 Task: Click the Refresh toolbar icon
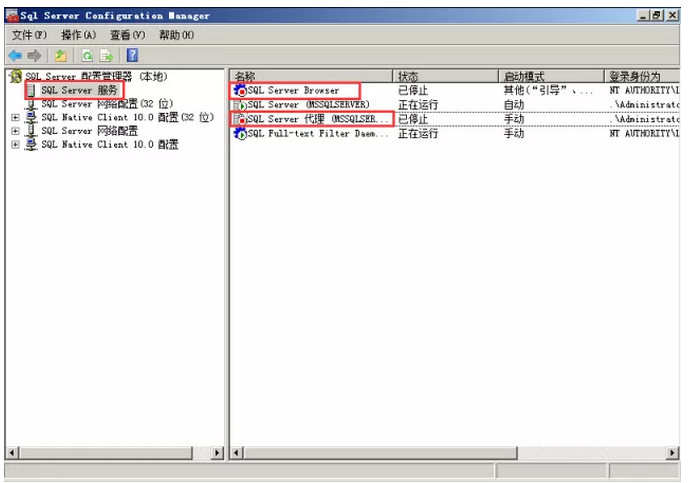click(x=87, y=56)
